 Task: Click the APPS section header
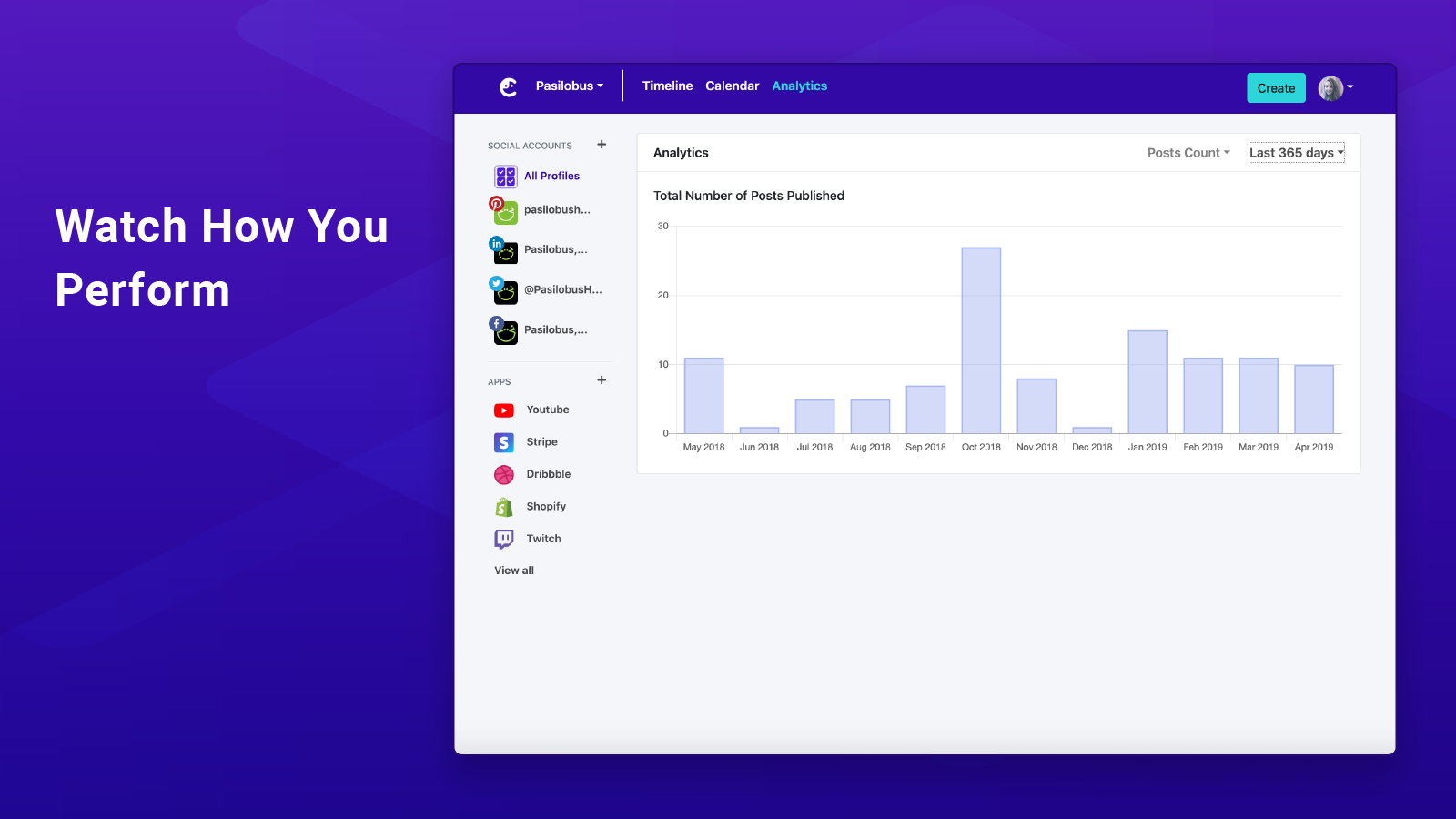pos(499,382)
